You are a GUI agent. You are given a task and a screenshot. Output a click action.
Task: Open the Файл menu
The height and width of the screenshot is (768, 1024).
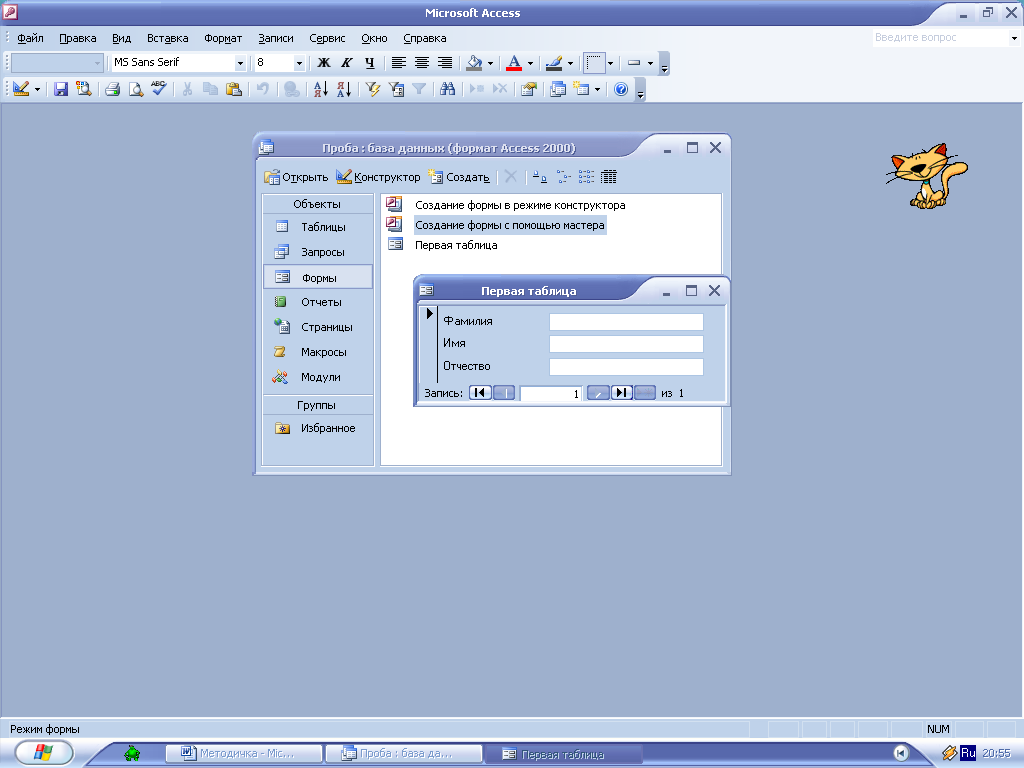[30, 38]
